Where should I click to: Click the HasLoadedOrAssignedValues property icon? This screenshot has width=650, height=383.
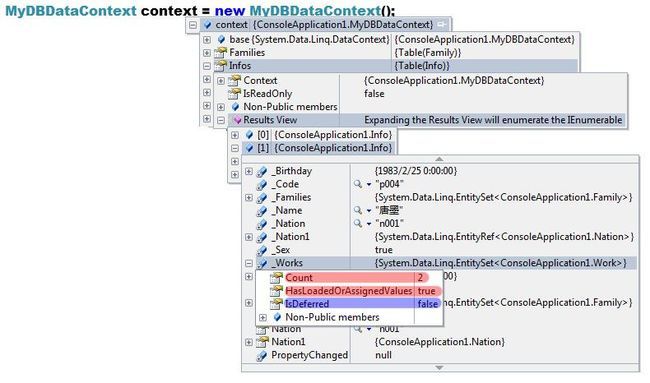click(276, 291)
